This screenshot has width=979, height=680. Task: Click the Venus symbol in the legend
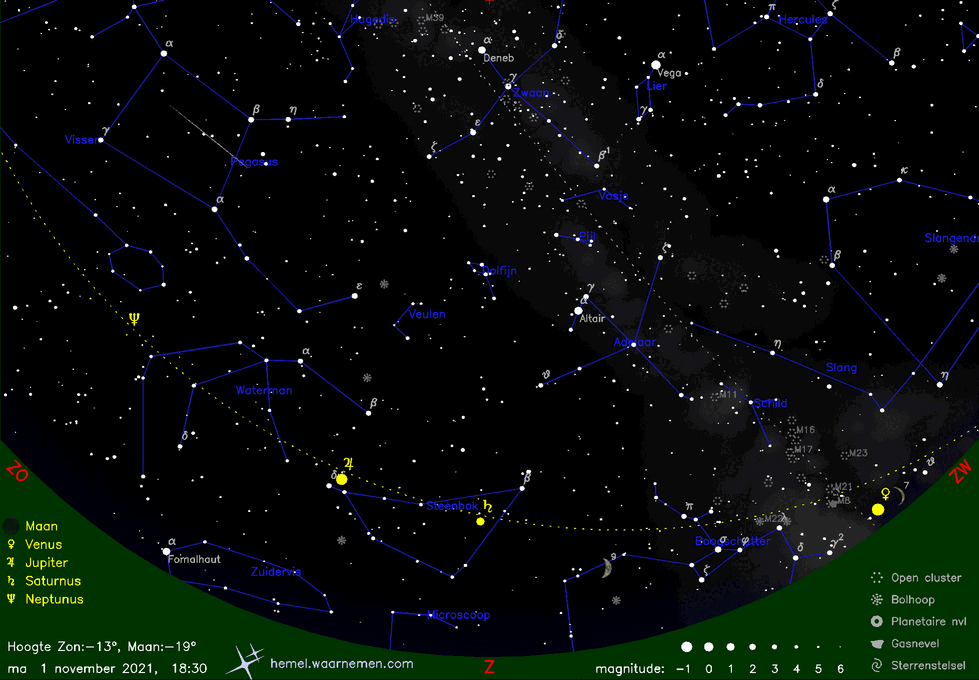[11, 545]
